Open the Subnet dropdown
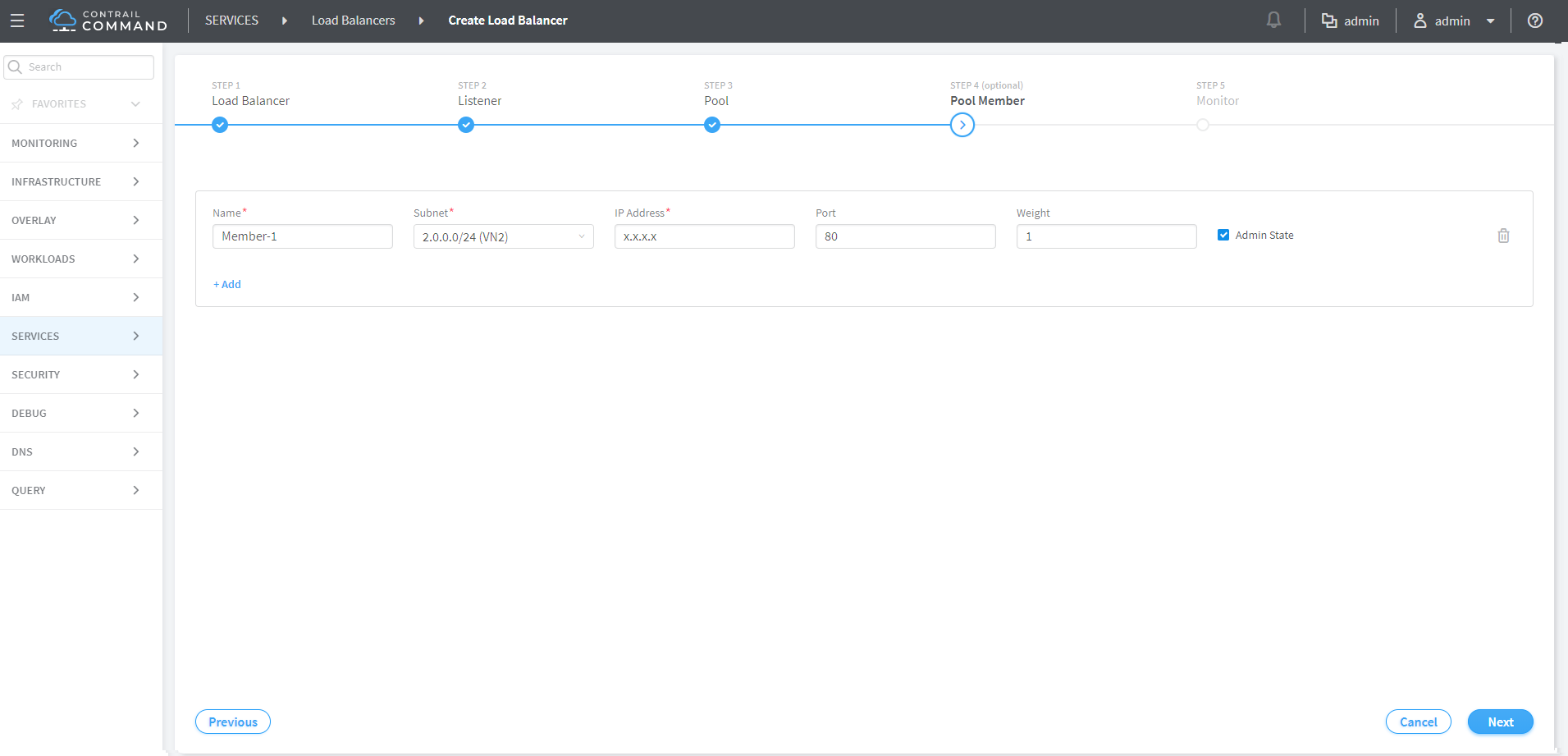 click(503, 237)
